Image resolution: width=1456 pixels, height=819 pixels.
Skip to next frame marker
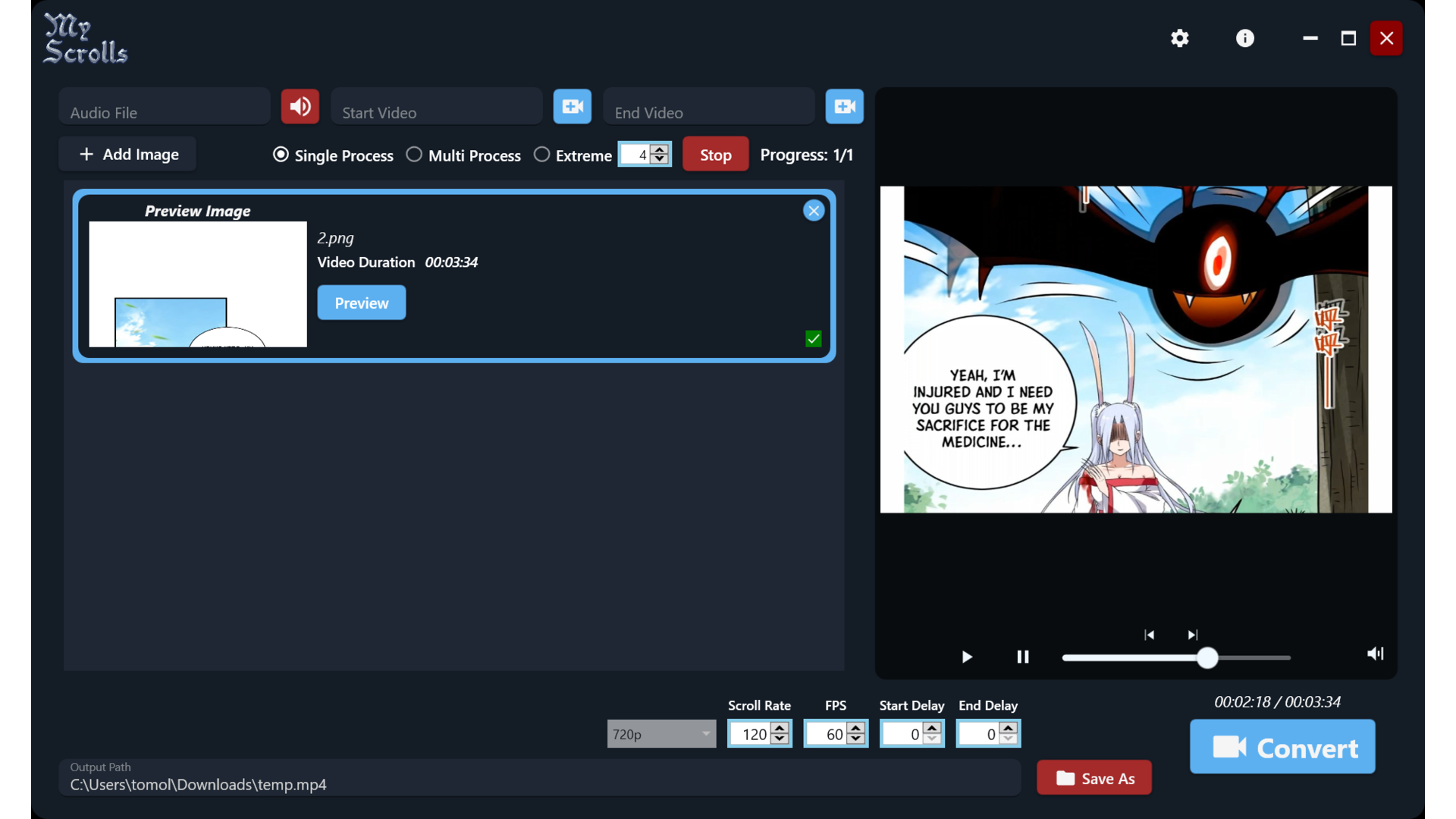(1192, 635)
